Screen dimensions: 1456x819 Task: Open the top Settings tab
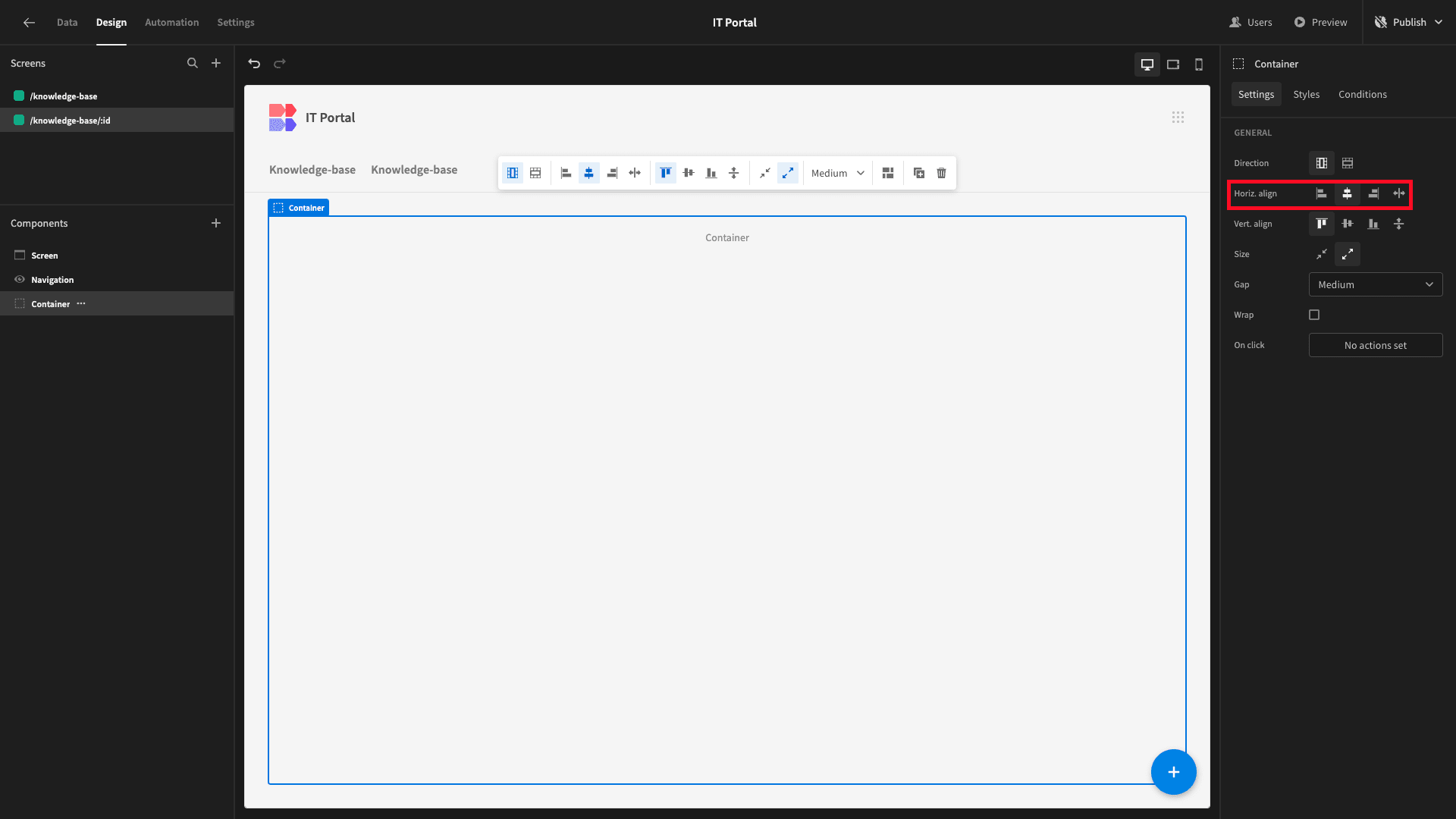click(236, 22)
